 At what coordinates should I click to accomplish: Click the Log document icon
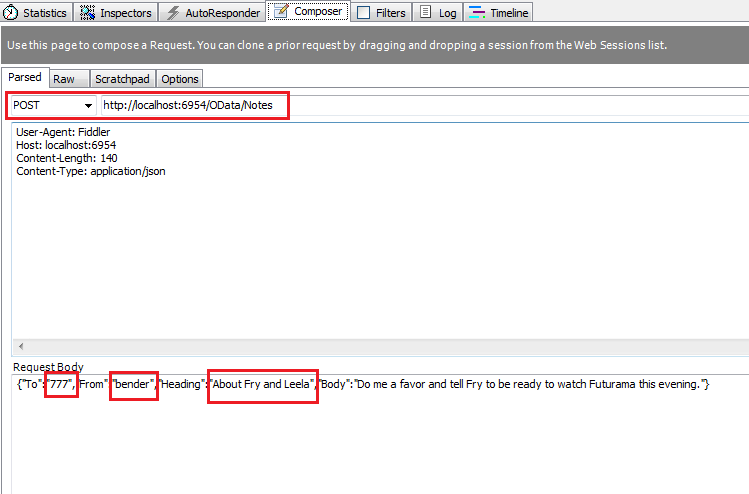tap(425, 12)
